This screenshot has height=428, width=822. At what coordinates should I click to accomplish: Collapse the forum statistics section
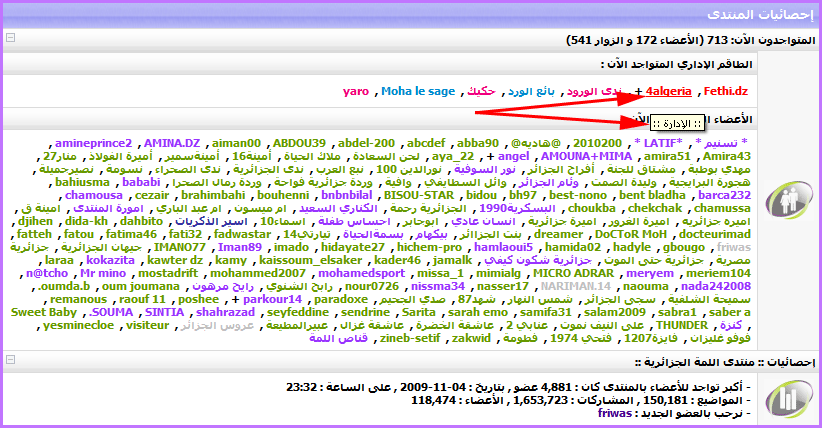click(x=9, y=358)
